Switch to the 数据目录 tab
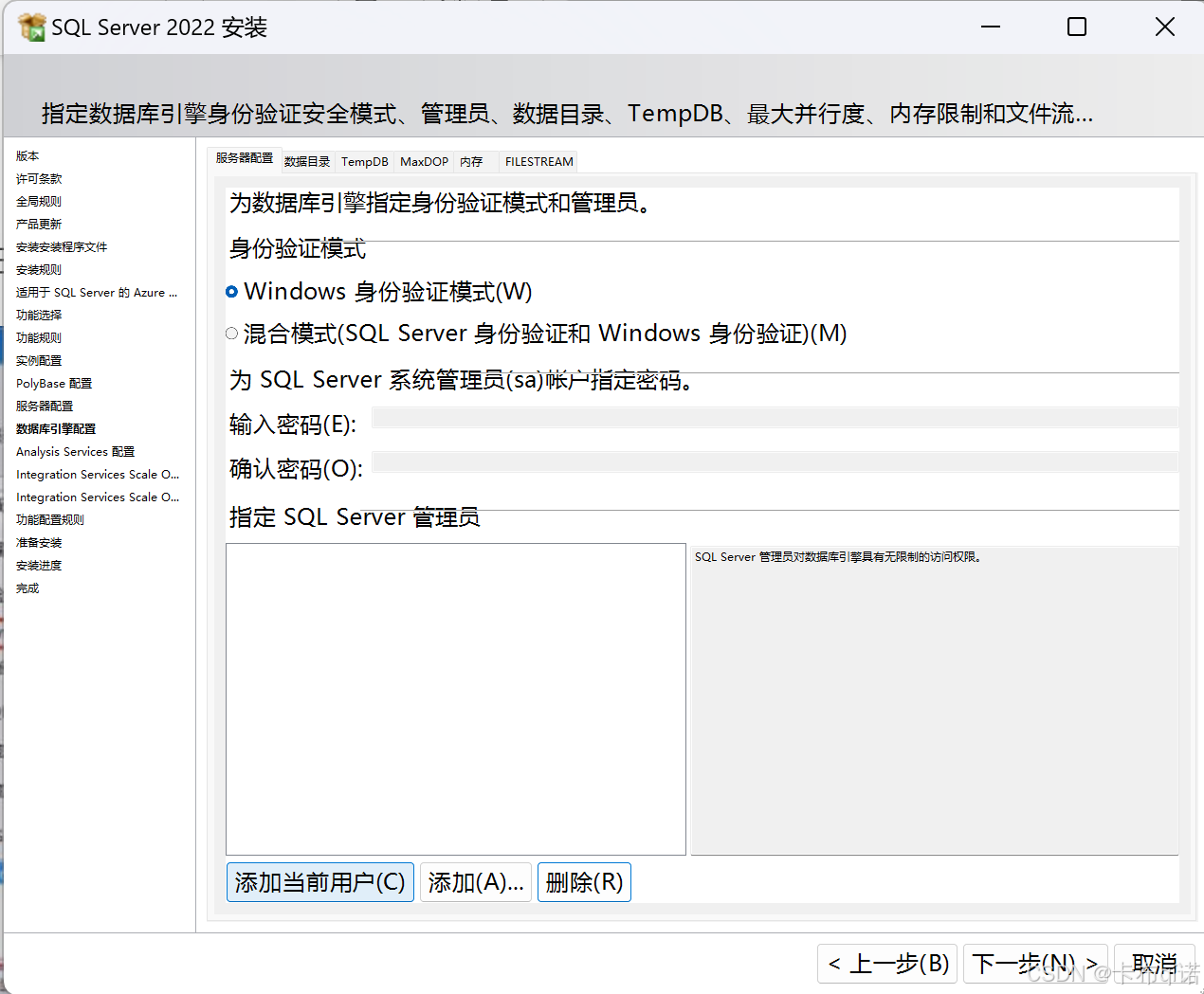Image resolution: width=1204 pixels, height=994 pixels. [307, 161]
